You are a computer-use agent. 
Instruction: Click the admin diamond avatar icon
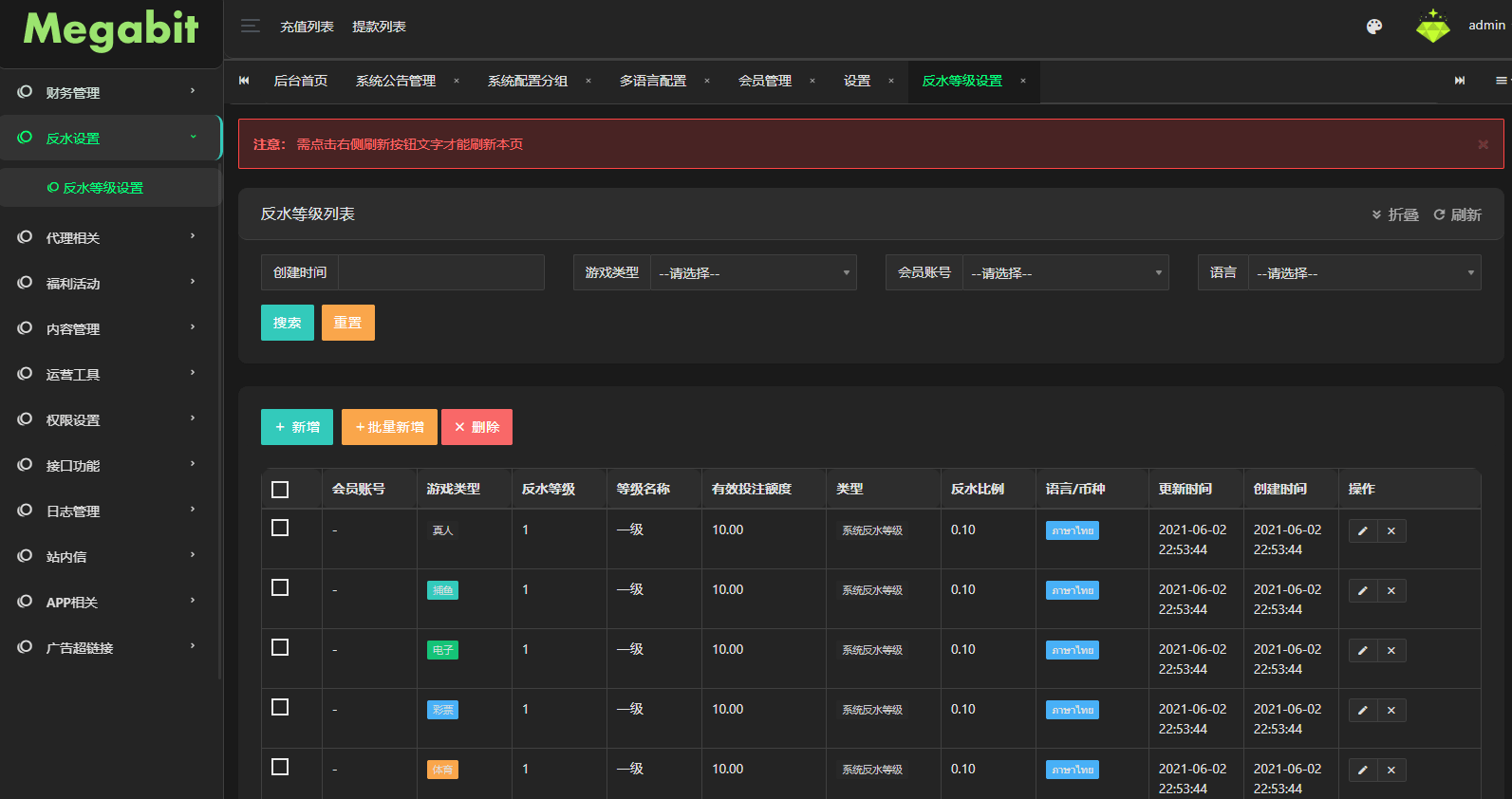click(x=1432, y=27)
